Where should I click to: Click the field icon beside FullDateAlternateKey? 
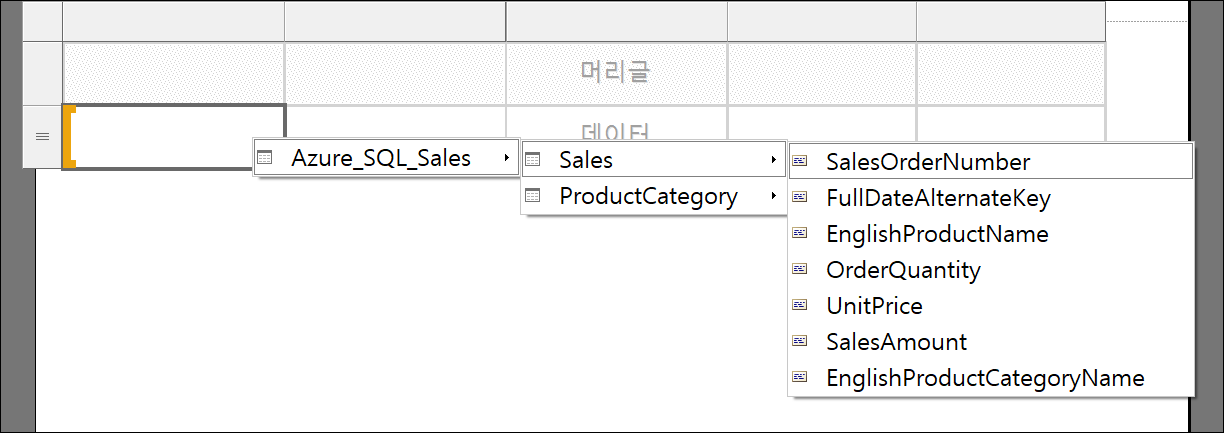[x=800, y=198]
